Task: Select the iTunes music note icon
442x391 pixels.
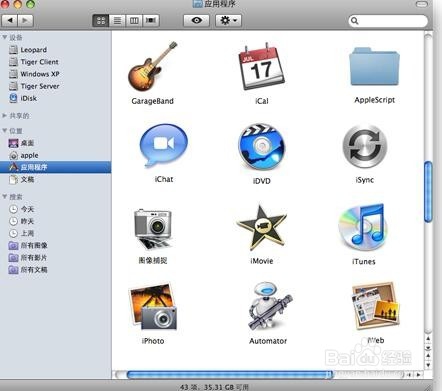Action: [363, 227]
